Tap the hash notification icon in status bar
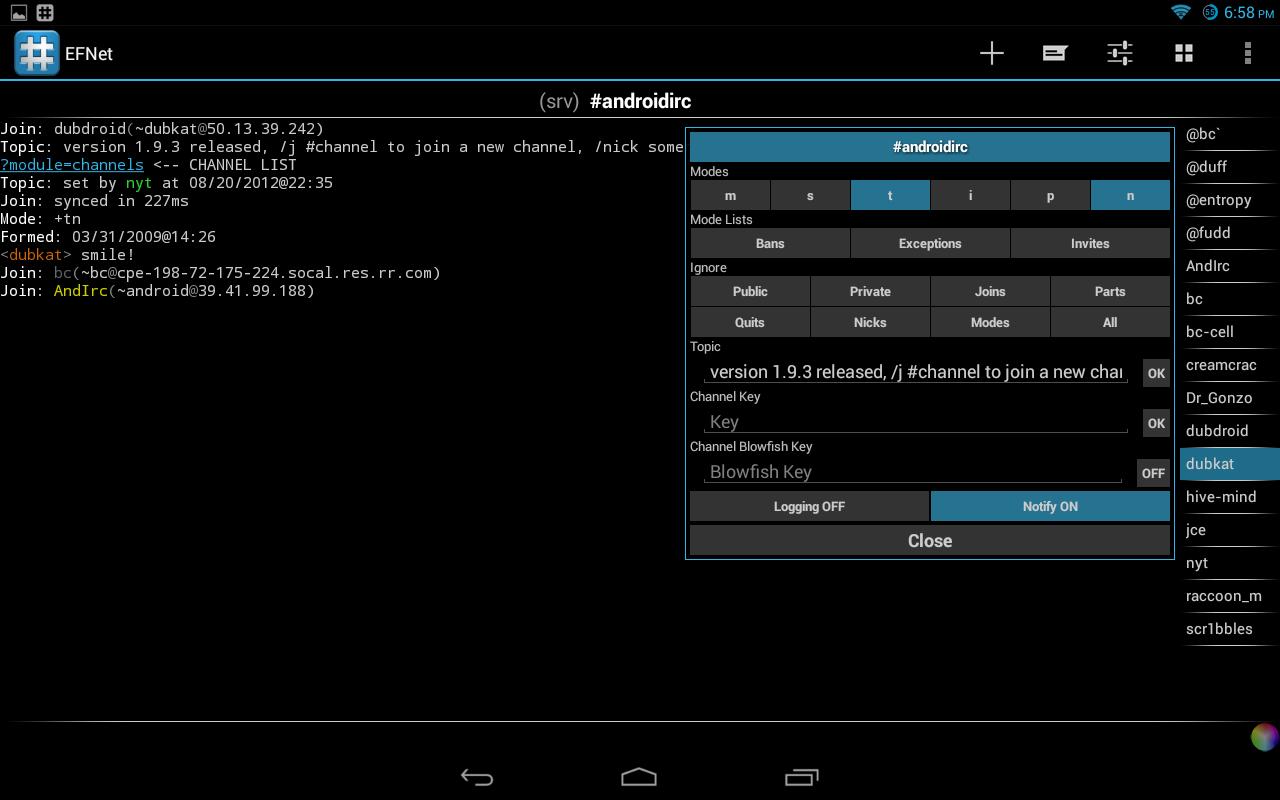This screenshot has height=800, width=1280. 45,13
